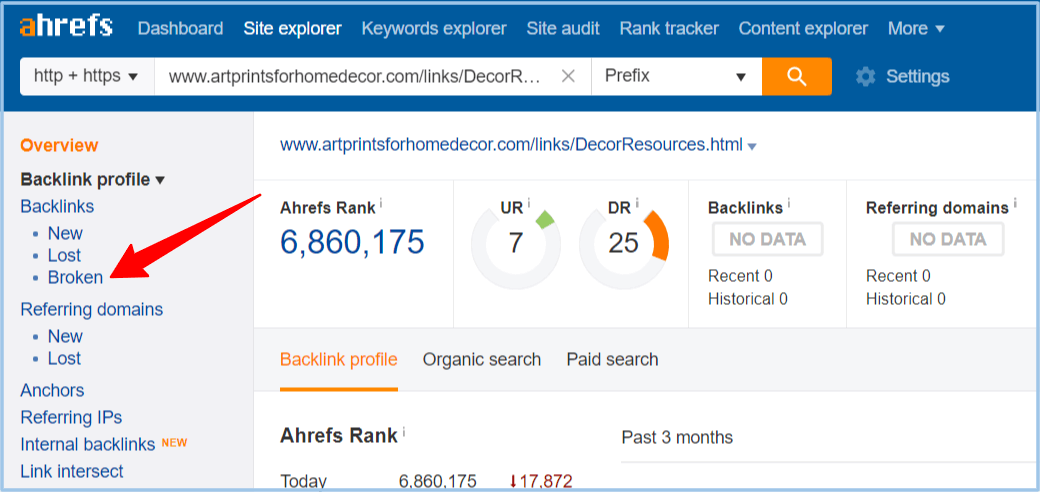Image resolution: width=1040 pixels, height=492 pixels.
Task: Select New under Backlinks
Action: (x=65, y=233)
